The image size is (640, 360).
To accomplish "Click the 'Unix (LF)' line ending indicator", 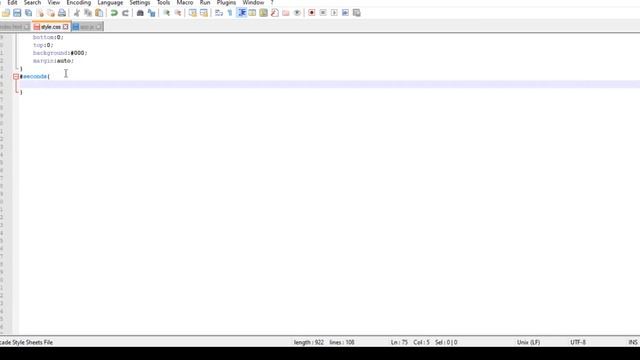I will coord(528,342).
